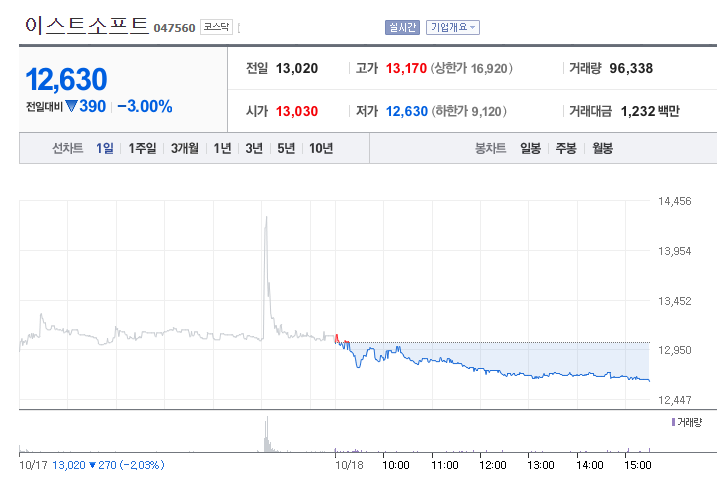This screenshot has width=717, height=488.
Task: Click the 12,447 y-axis label
Action: [674, 400]
